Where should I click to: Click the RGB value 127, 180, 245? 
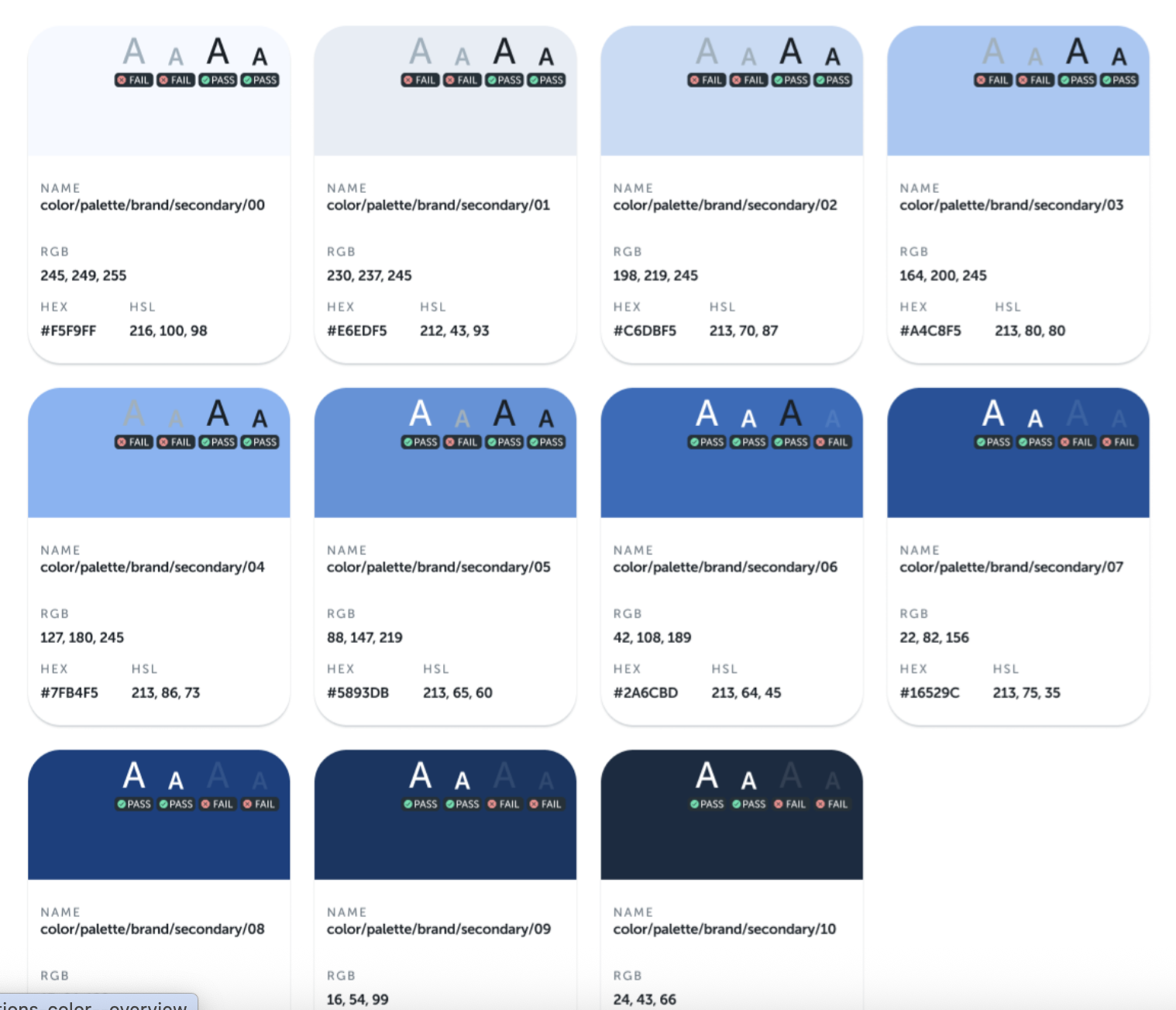(x=82, y=637)
